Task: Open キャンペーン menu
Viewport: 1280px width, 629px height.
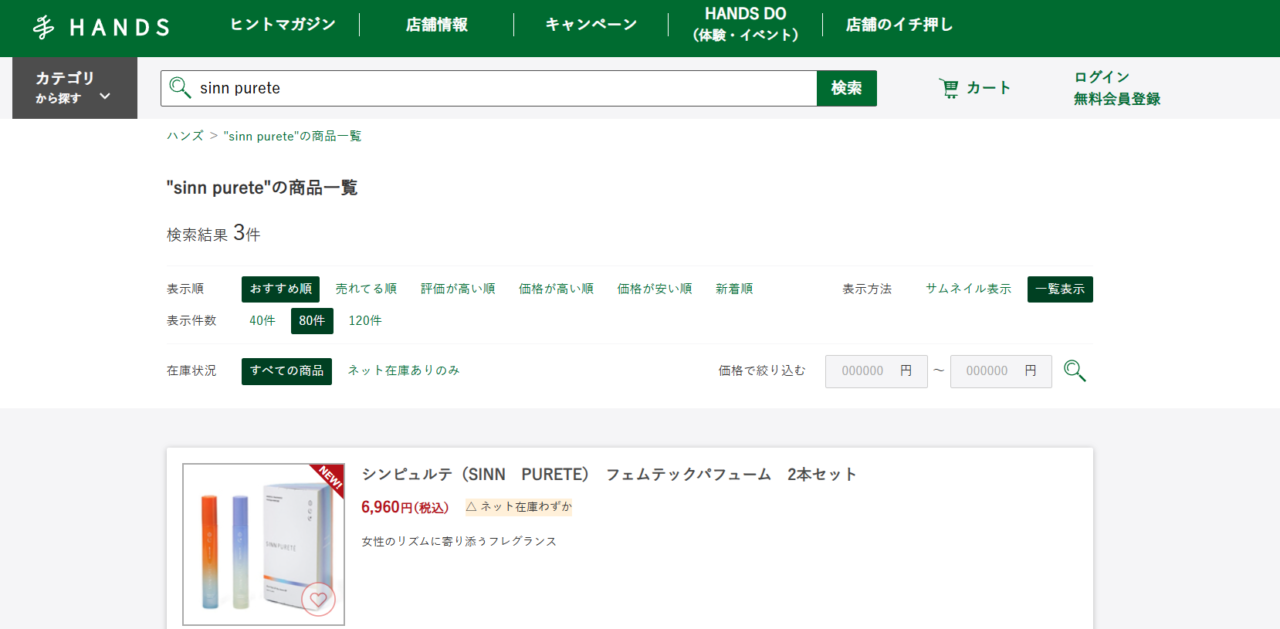Action: pos(591,25)
